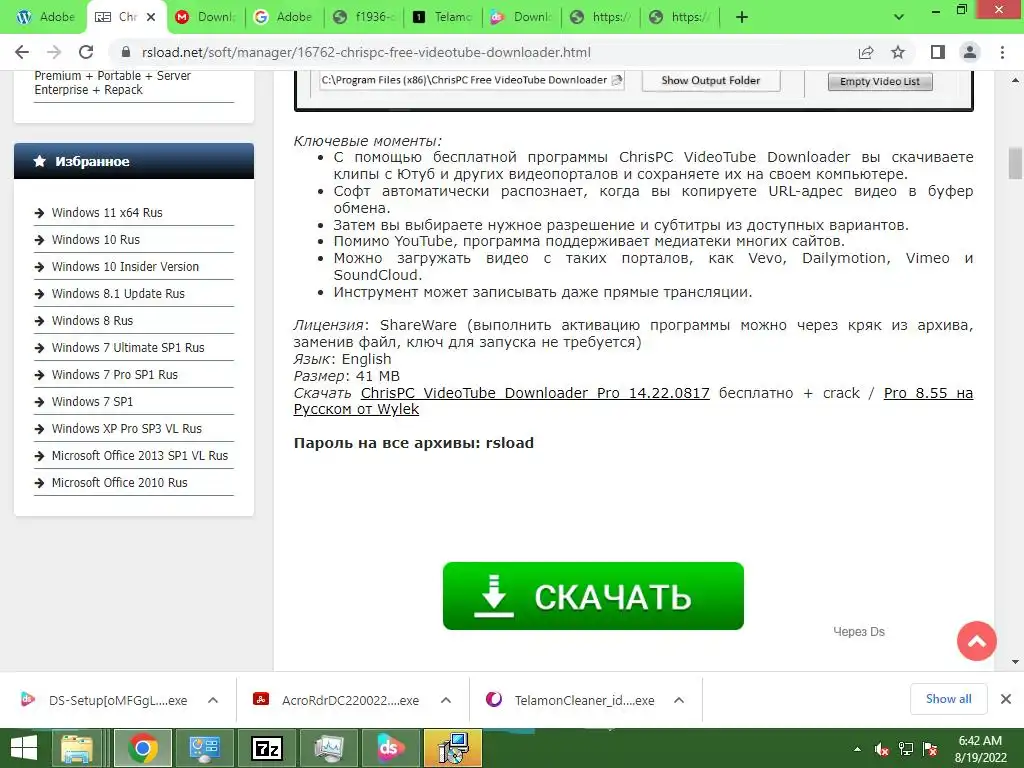
Task: Reload the rsload.net page
Action: click(x=86, y=52)
